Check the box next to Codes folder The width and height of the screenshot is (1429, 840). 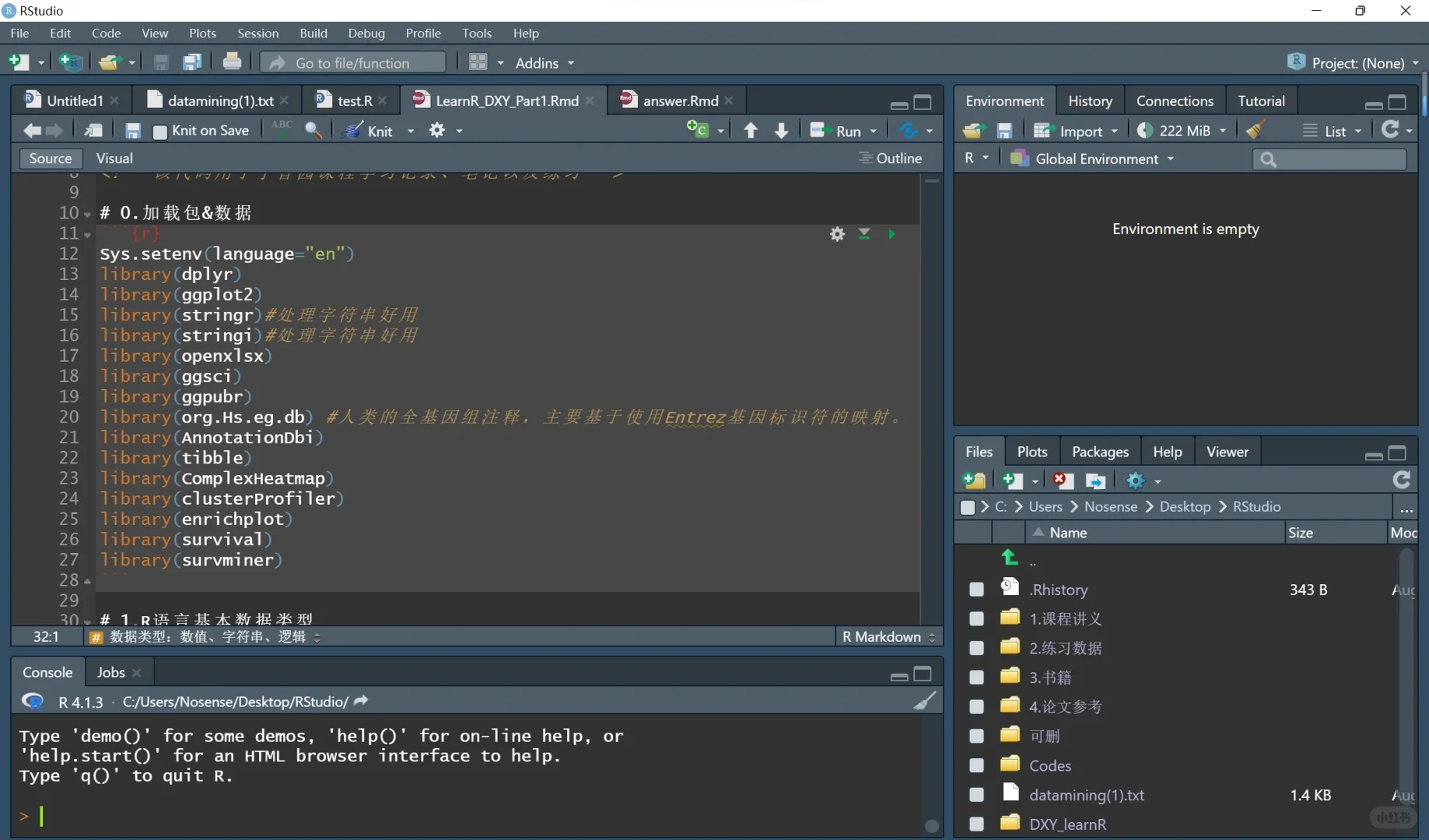coord(976,765)
